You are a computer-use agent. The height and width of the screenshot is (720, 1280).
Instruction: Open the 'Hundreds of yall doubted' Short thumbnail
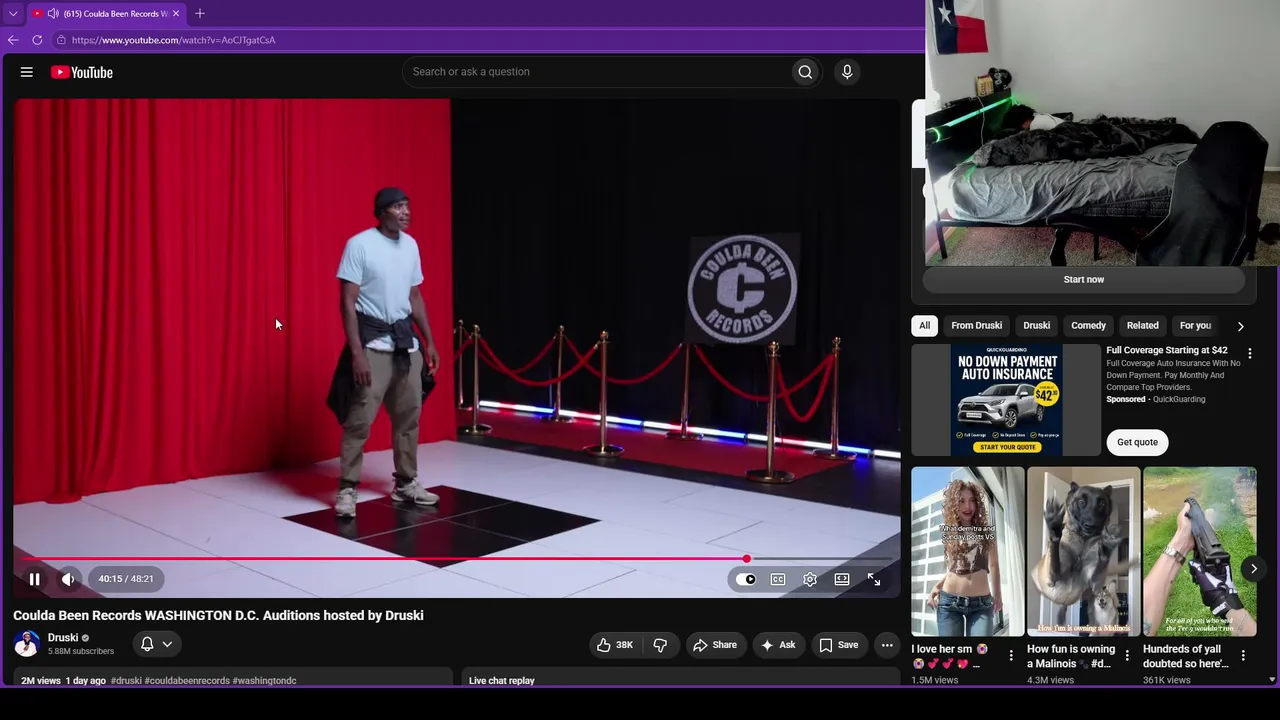click(1200, 551)
